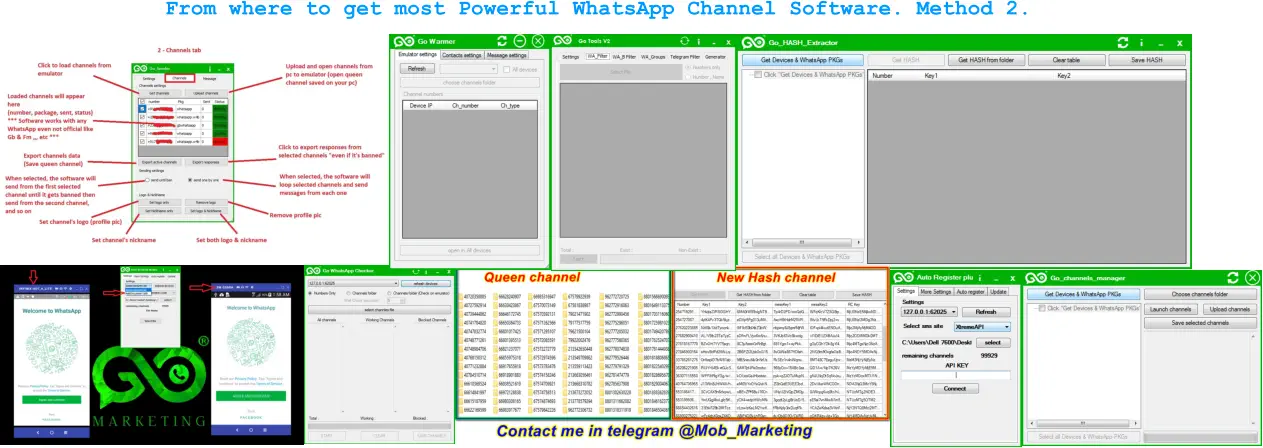Open the XtremeAPI sms site dropdown
Screen dimensions: 1263x448
982,327
